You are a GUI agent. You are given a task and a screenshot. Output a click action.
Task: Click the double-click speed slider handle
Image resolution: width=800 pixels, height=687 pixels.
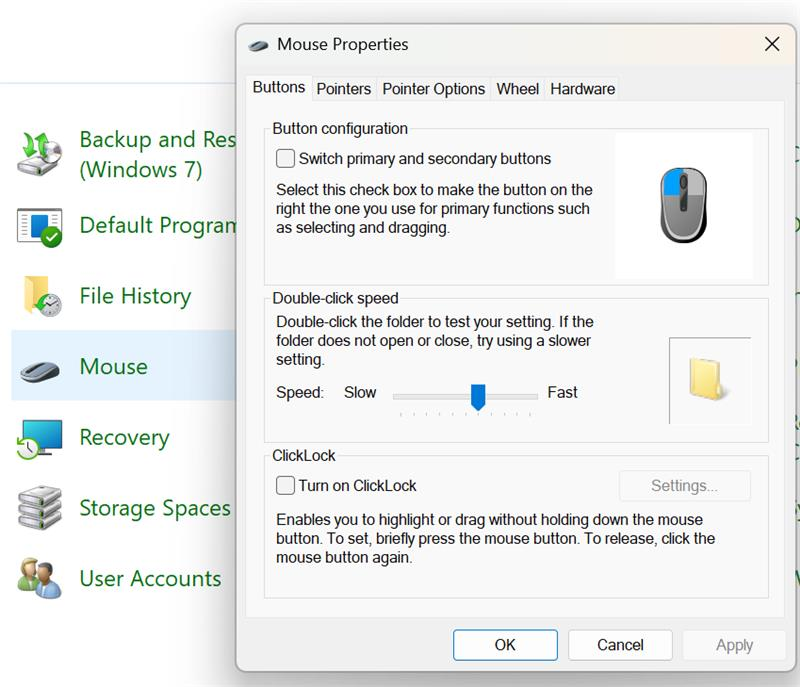478,397
